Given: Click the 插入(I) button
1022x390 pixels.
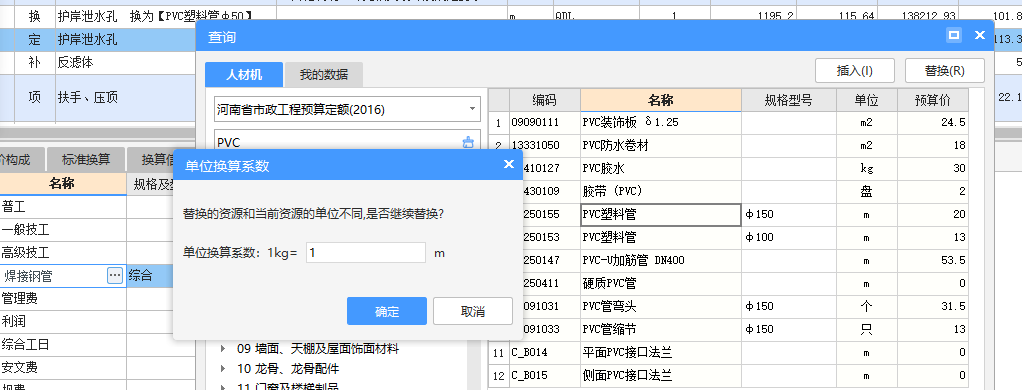Looking at the screenshot, I should click(854, 70).
